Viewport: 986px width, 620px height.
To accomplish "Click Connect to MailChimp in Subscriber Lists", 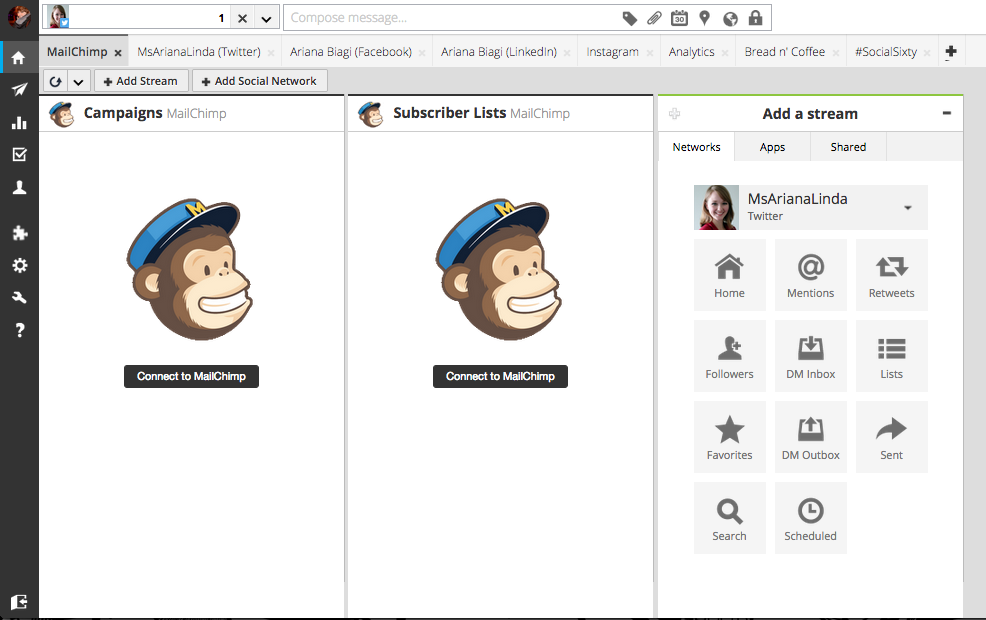I will [x=501, y=376].
